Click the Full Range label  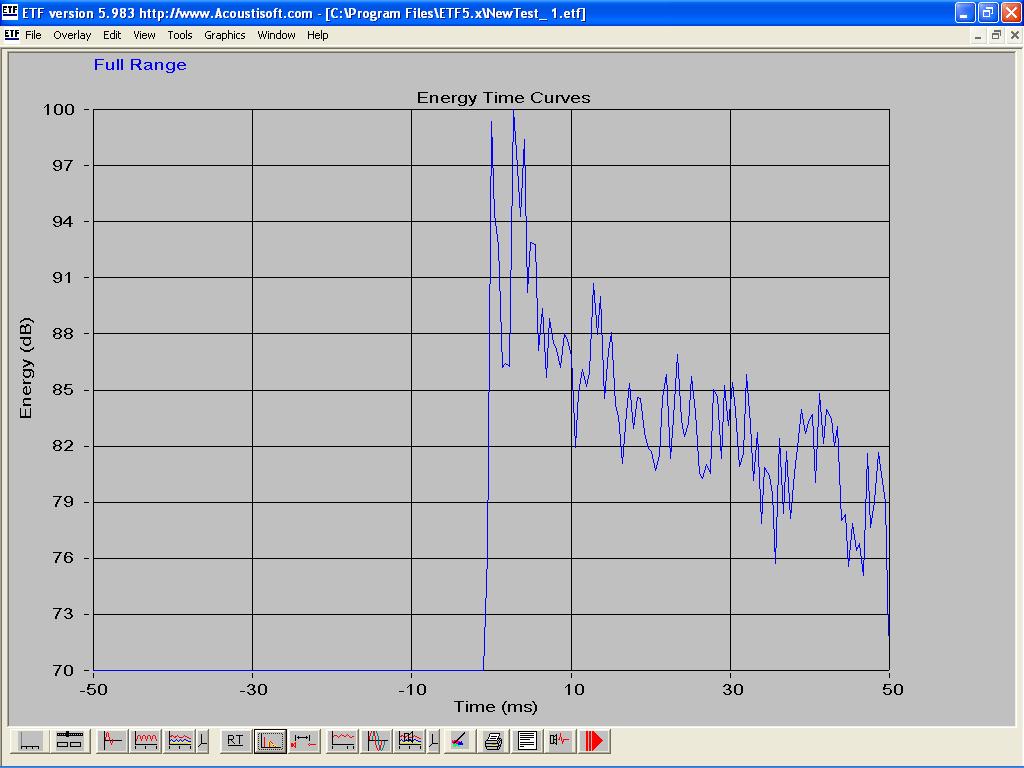(x=140, y=65)
